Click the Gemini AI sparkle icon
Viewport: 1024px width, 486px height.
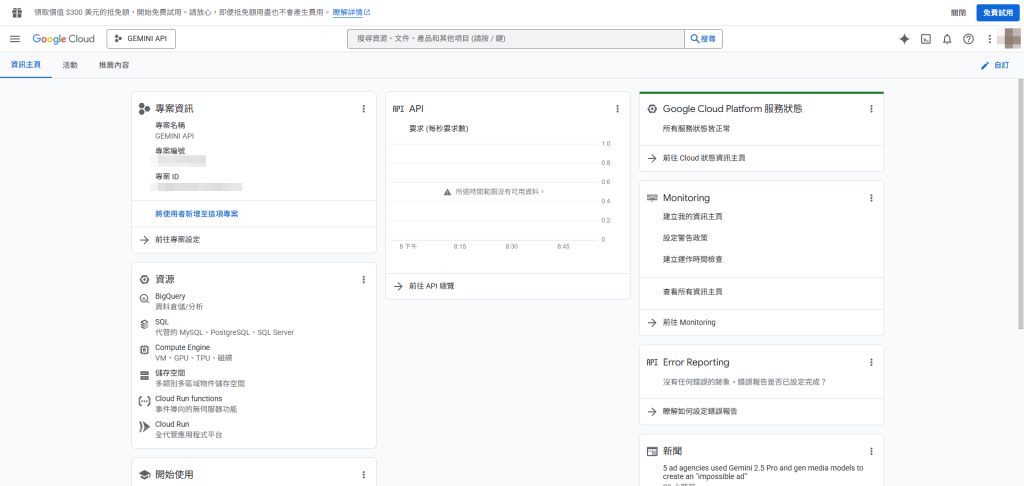pyautogui.click(x=904, y=39)
